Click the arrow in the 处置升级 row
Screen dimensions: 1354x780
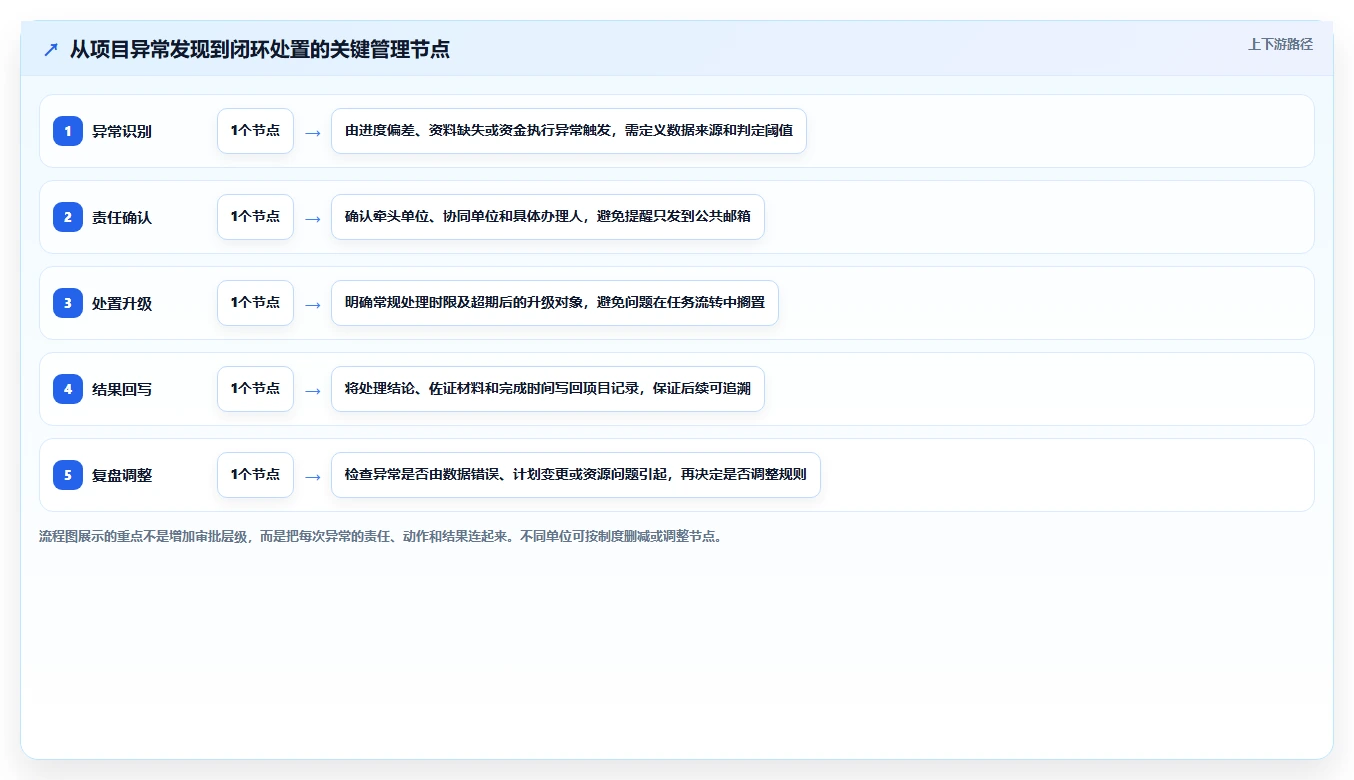coord(313,304)
